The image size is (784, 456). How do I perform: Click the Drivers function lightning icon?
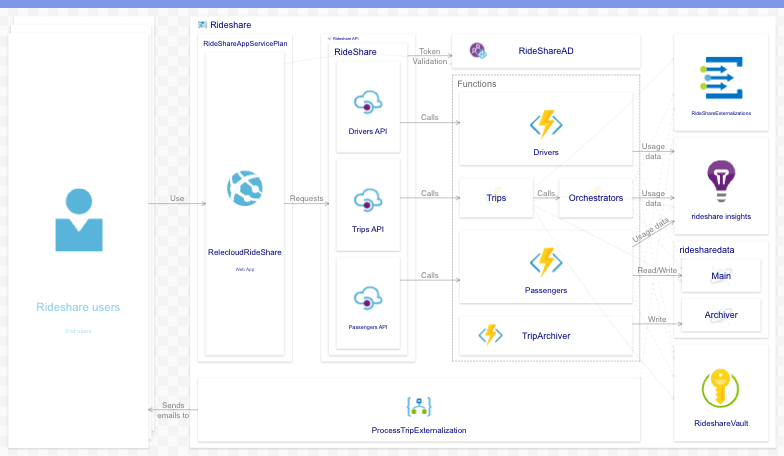click(x=546, y=124)
